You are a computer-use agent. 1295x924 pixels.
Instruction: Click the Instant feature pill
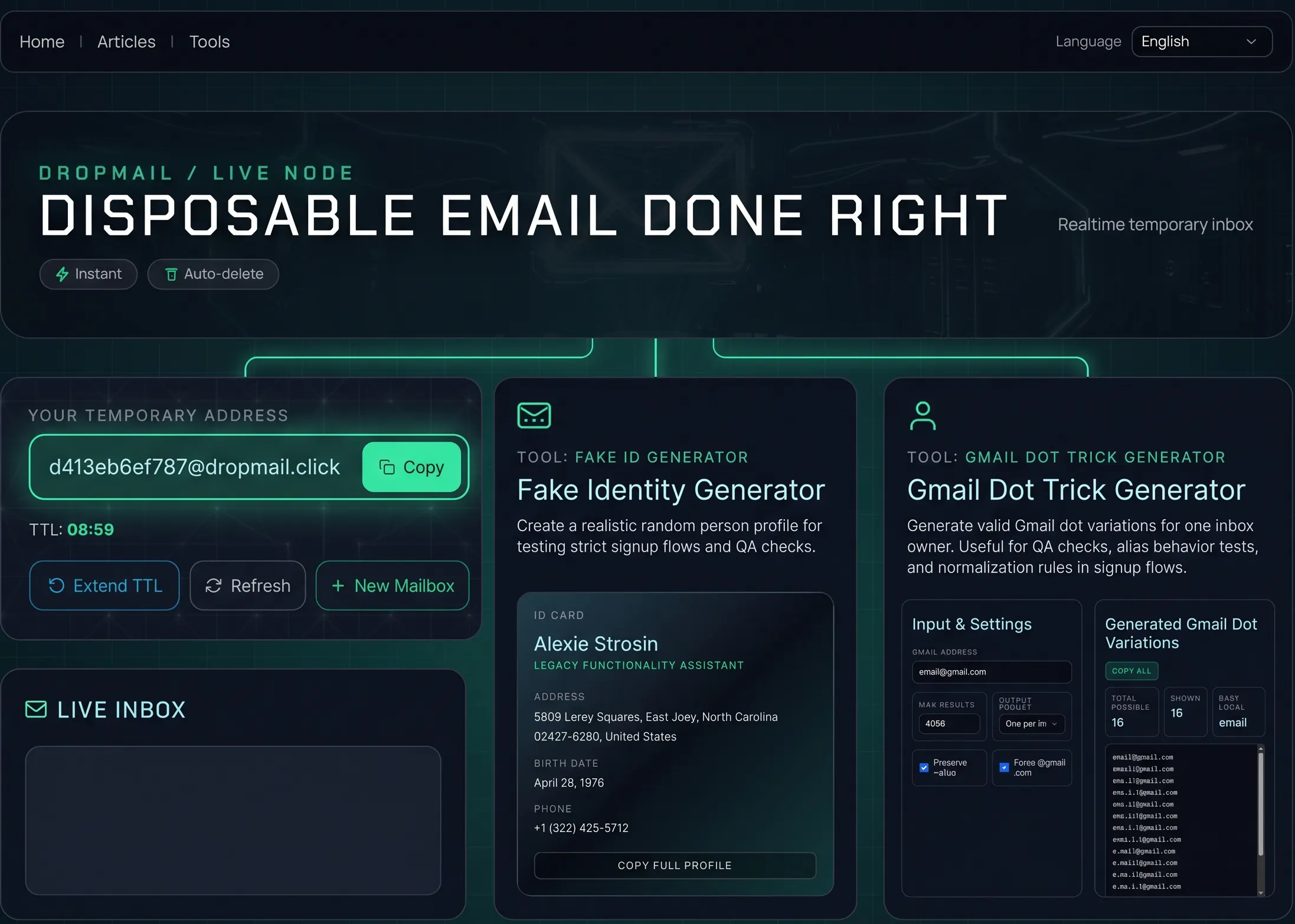click(89, 274)
